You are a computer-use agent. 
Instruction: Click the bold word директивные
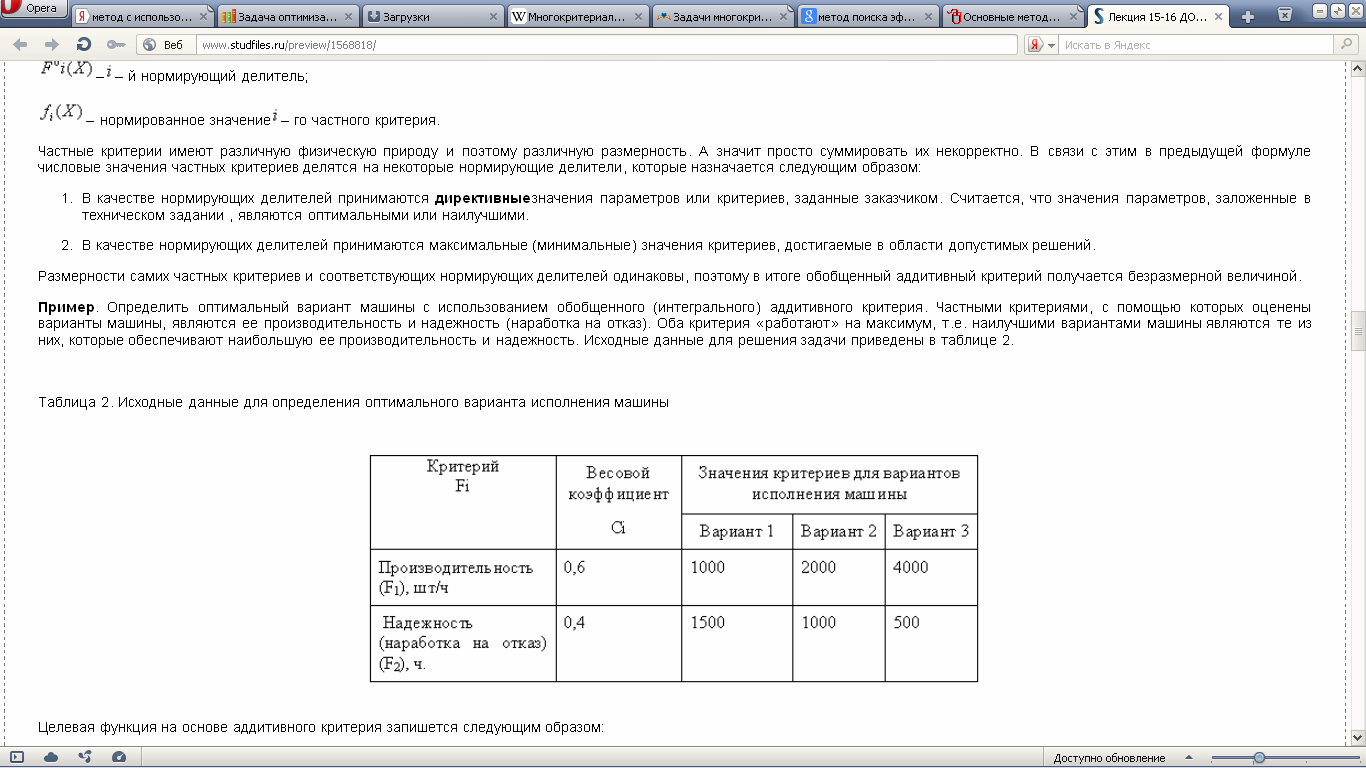[x=482, y=198]
